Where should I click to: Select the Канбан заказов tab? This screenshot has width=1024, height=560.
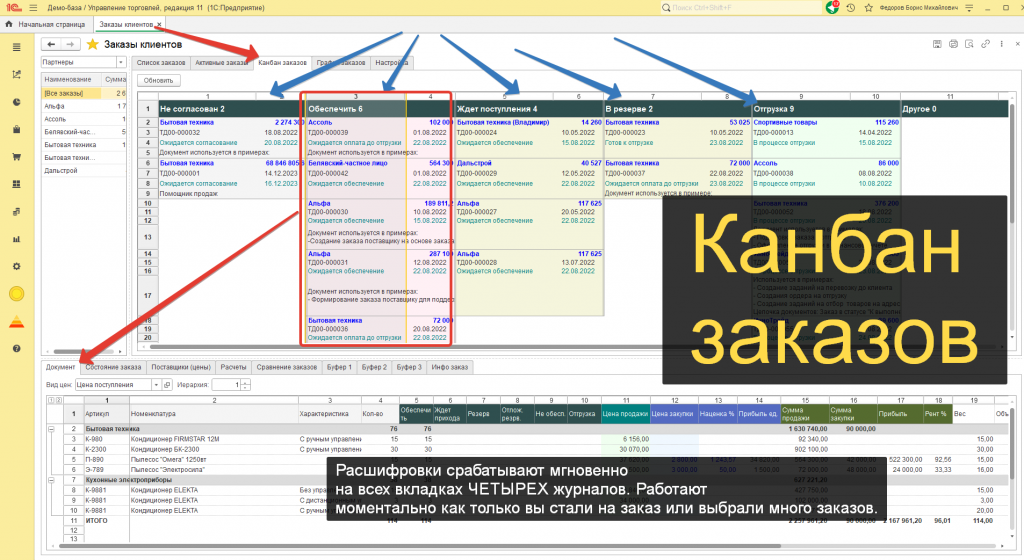[282, 63]
